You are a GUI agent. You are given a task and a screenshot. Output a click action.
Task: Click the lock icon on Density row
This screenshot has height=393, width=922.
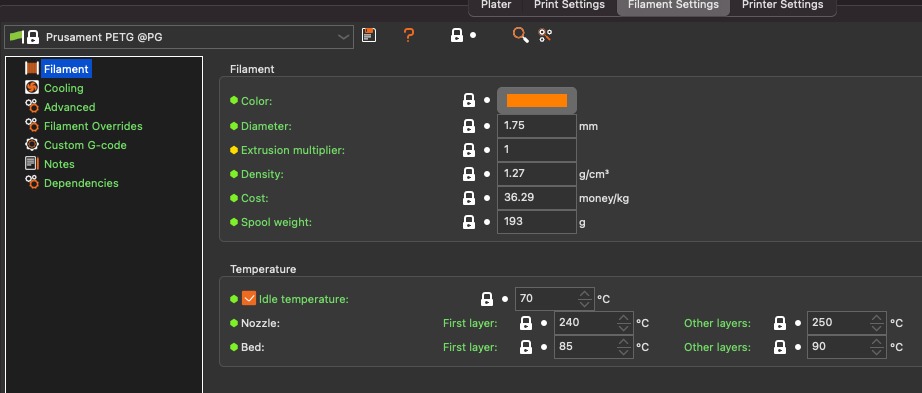tap(469, 174)
